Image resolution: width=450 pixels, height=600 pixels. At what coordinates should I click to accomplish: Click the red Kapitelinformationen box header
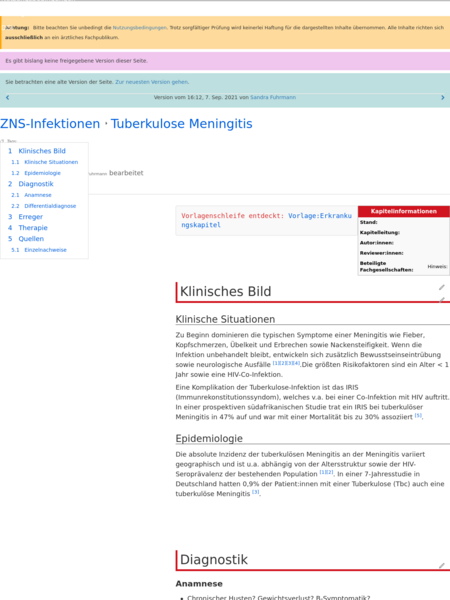pos(403,211)
